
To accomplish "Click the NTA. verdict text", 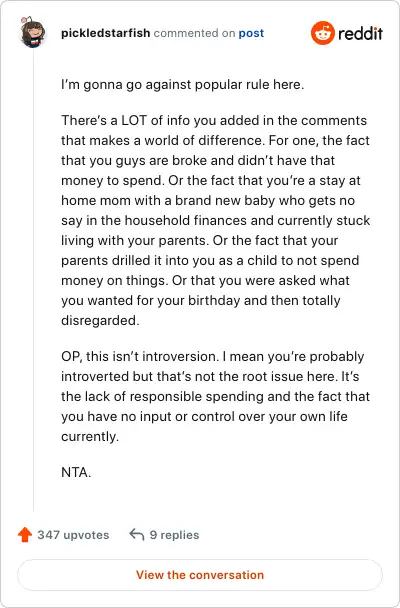I will point(76,472).
